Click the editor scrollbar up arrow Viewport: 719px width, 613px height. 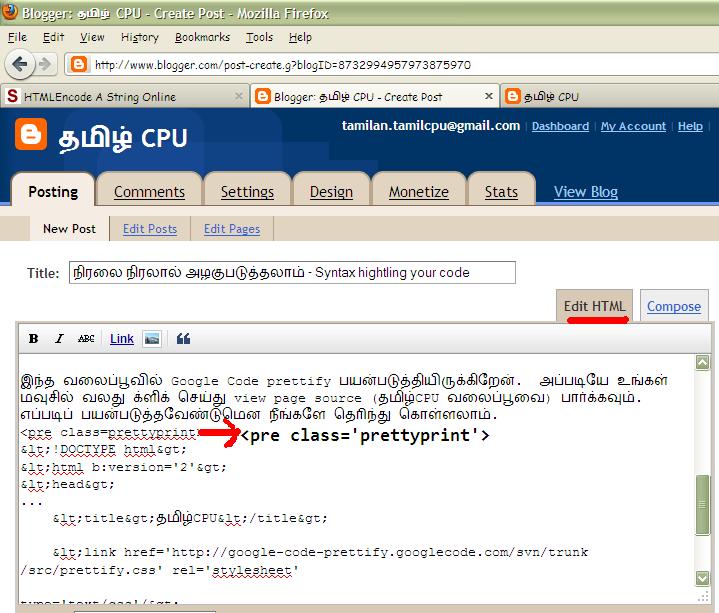click(x=702, y=362)
